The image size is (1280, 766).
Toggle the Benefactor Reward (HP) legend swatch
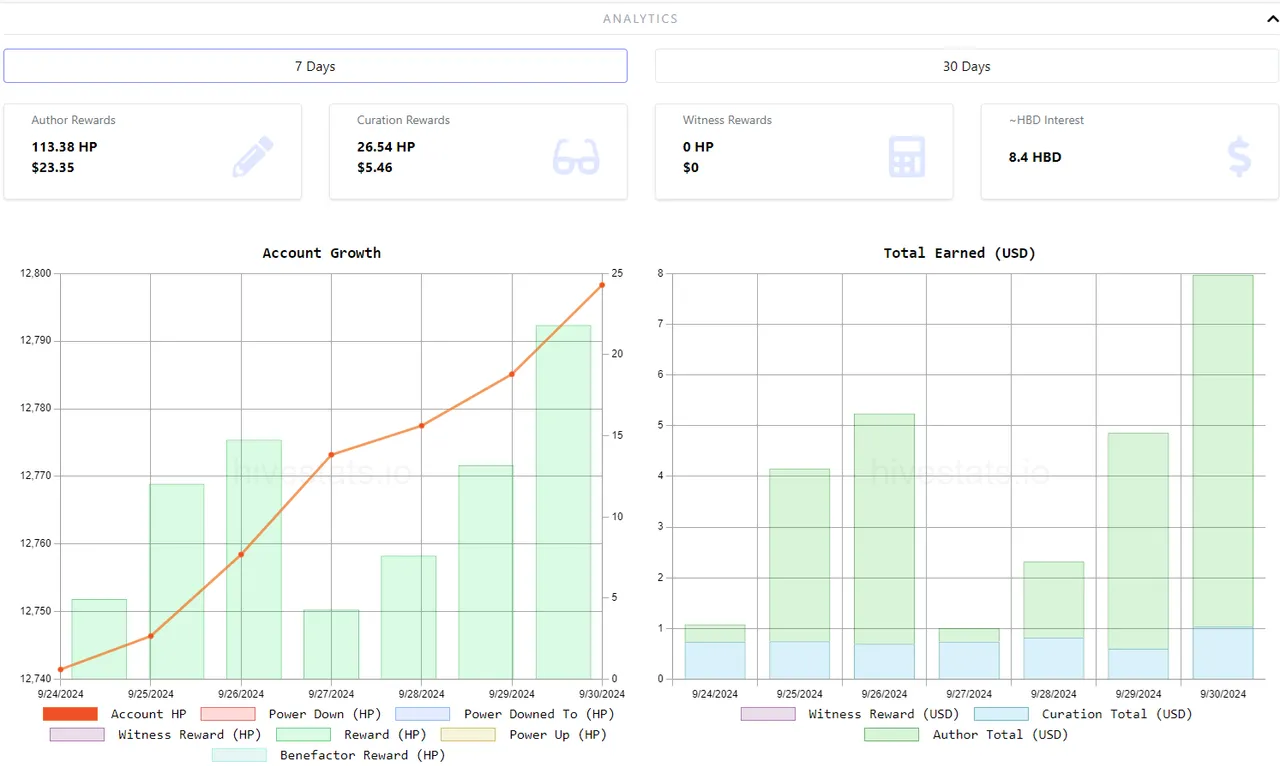coord(239,756)
